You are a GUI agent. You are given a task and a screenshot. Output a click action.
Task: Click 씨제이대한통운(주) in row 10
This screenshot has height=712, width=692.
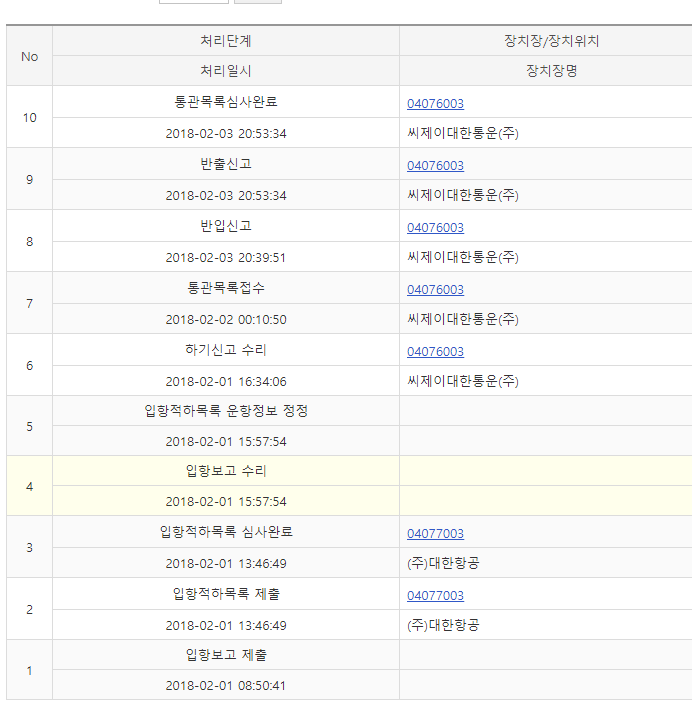tap(463, 133)
